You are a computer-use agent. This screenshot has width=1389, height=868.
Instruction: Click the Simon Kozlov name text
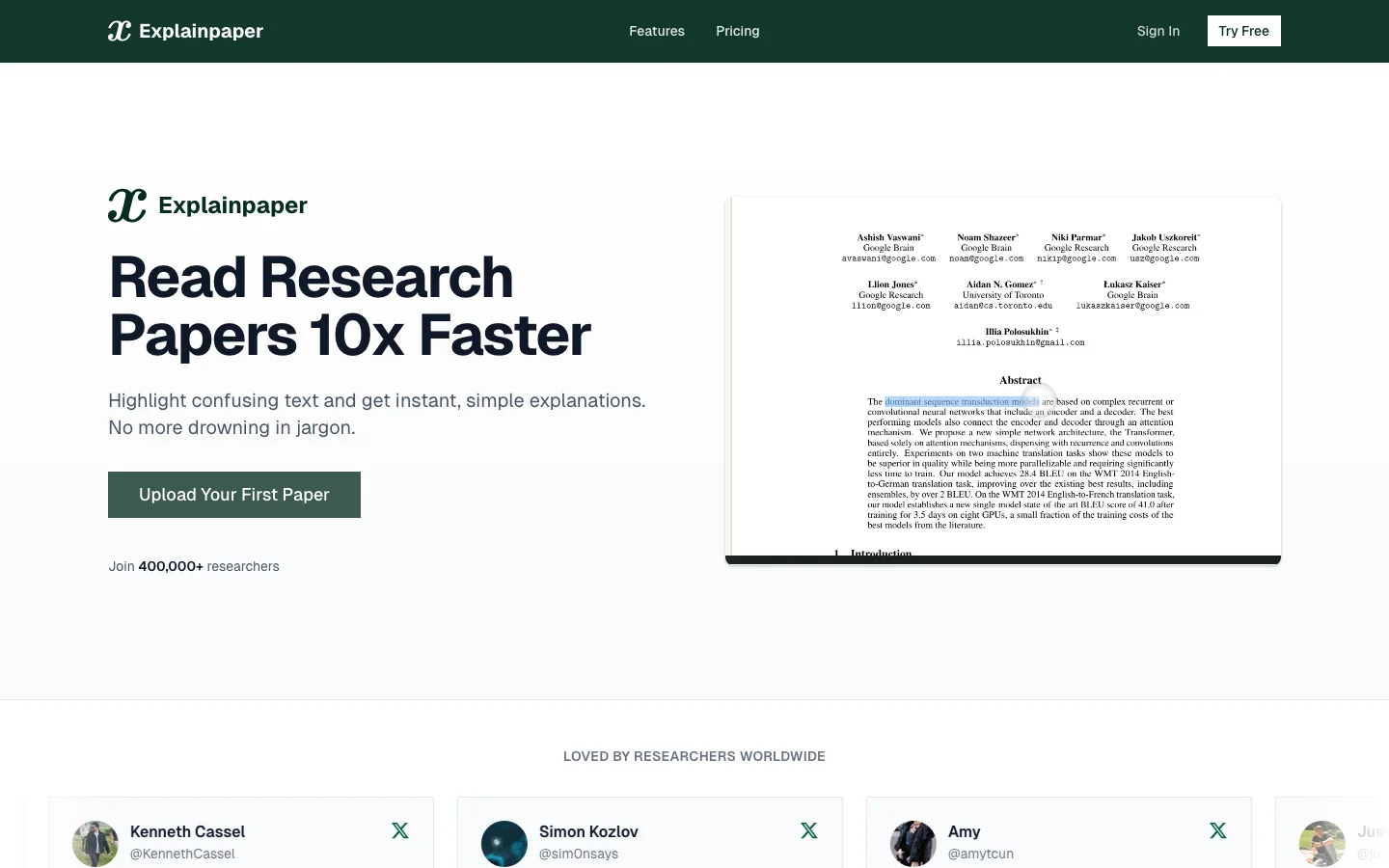point(588,831)
